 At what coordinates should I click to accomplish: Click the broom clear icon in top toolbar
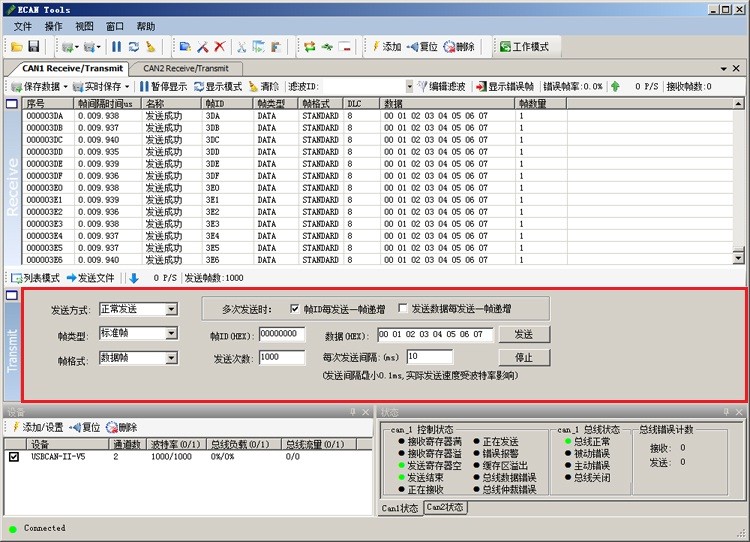pyautogui.click(x=151, y=46)
